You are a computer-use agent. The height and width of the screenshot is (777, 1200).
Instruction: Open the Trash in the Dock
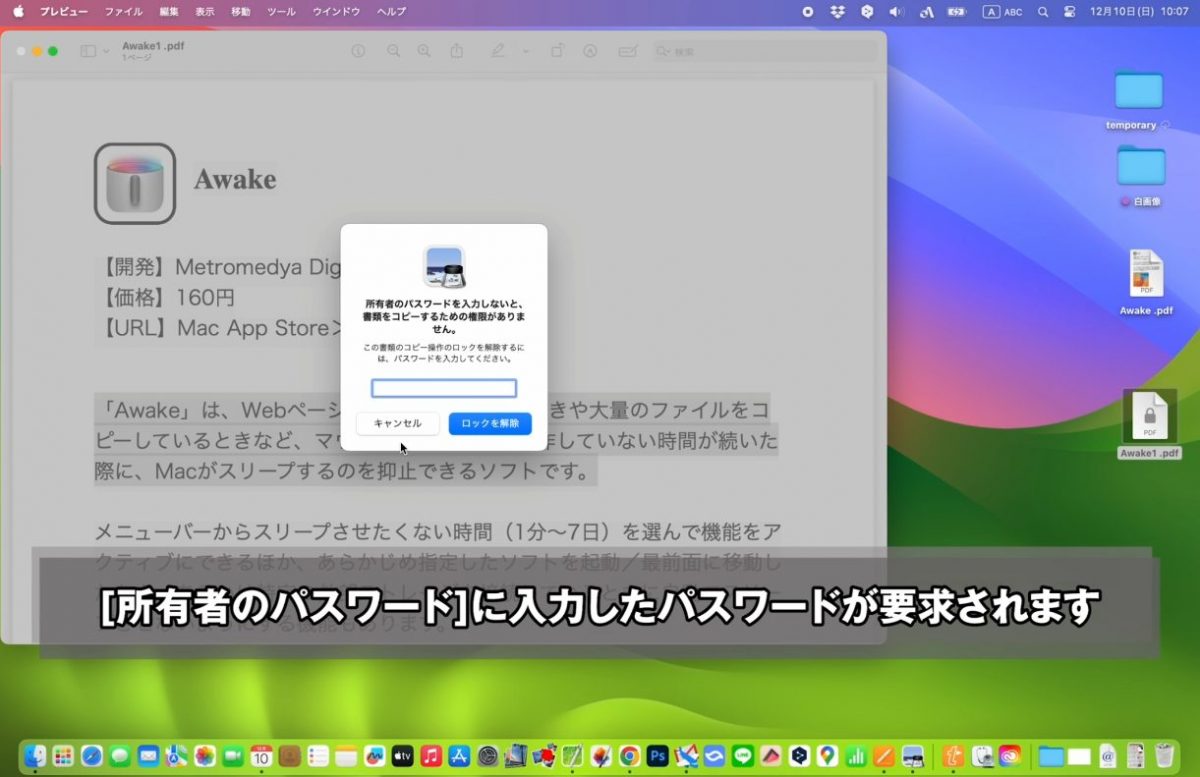(x=1163, y=755)
